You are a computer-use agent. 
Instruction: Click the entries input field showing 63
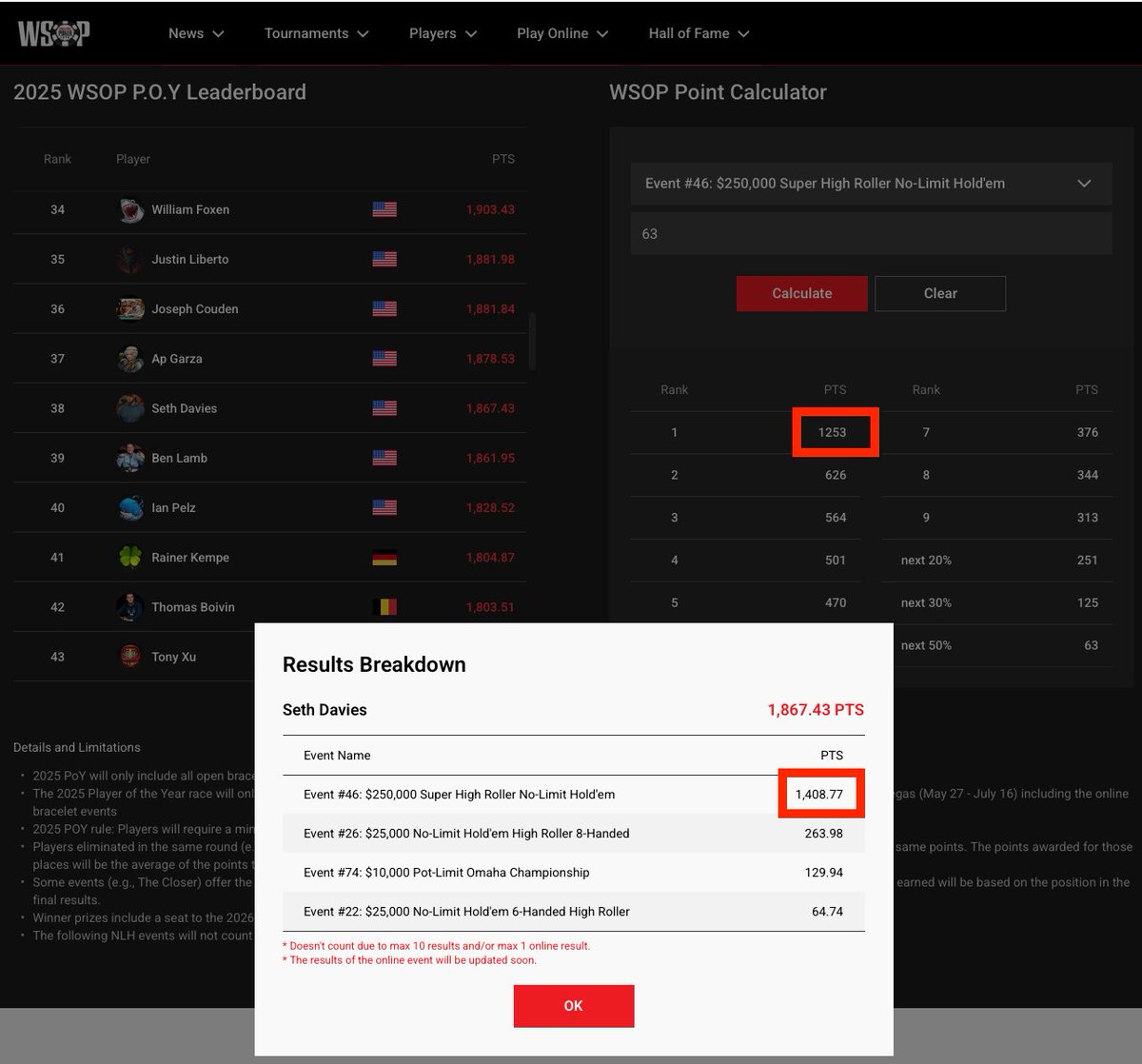871,234
